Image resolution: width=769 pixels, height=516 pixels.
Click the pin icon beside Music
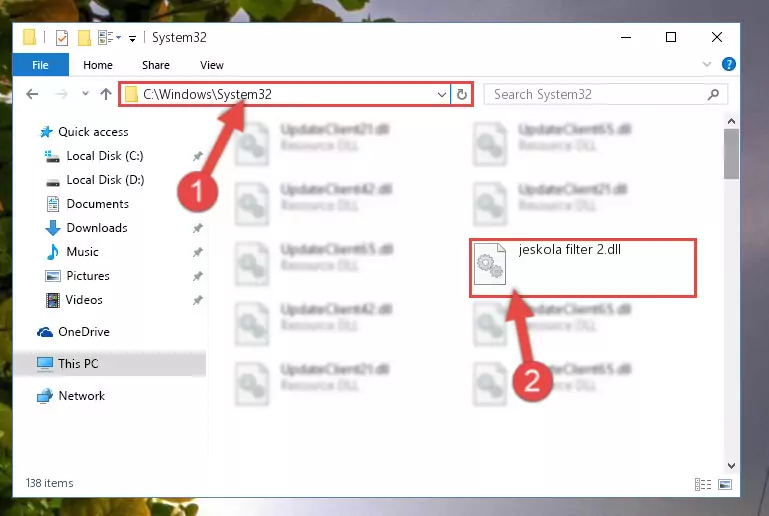coord(198,252)
